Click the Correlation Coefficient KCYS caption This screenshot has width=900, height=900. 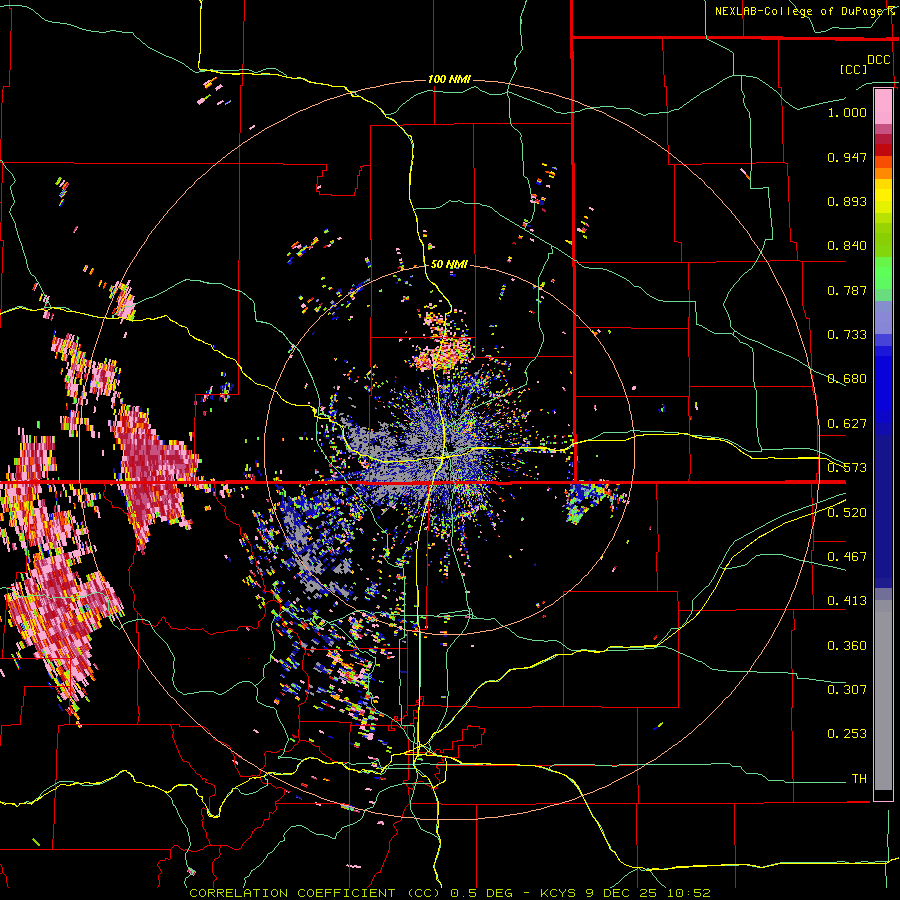coord(450,893)
